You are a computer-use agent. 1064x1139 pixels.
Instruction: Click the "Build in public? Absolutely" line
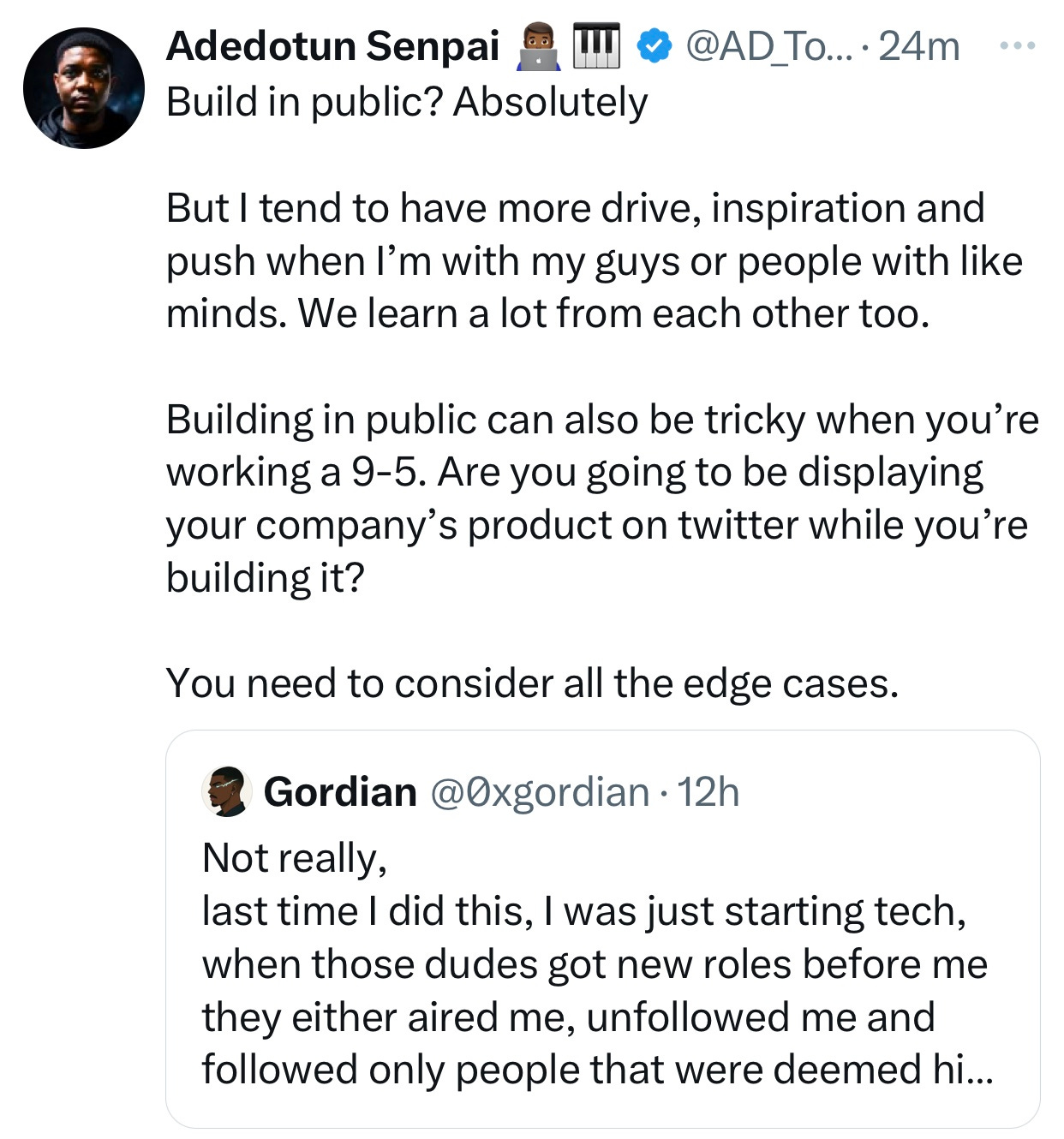tap(407, 102)
